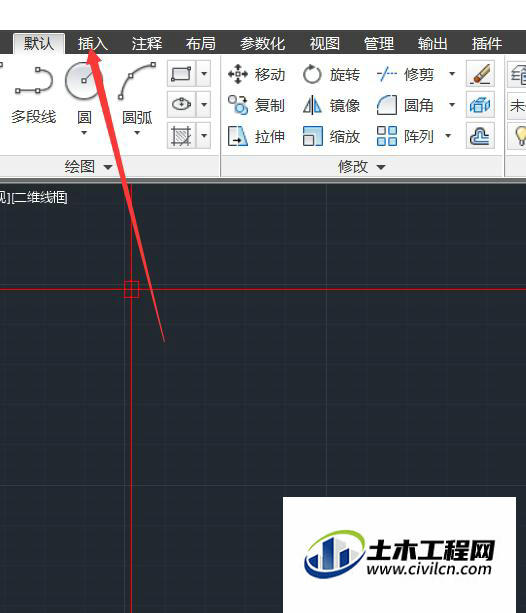Viewport: 526px width, 613px height.
Task: Expand the Draw (绘图) panel
Action: (88, 167)
